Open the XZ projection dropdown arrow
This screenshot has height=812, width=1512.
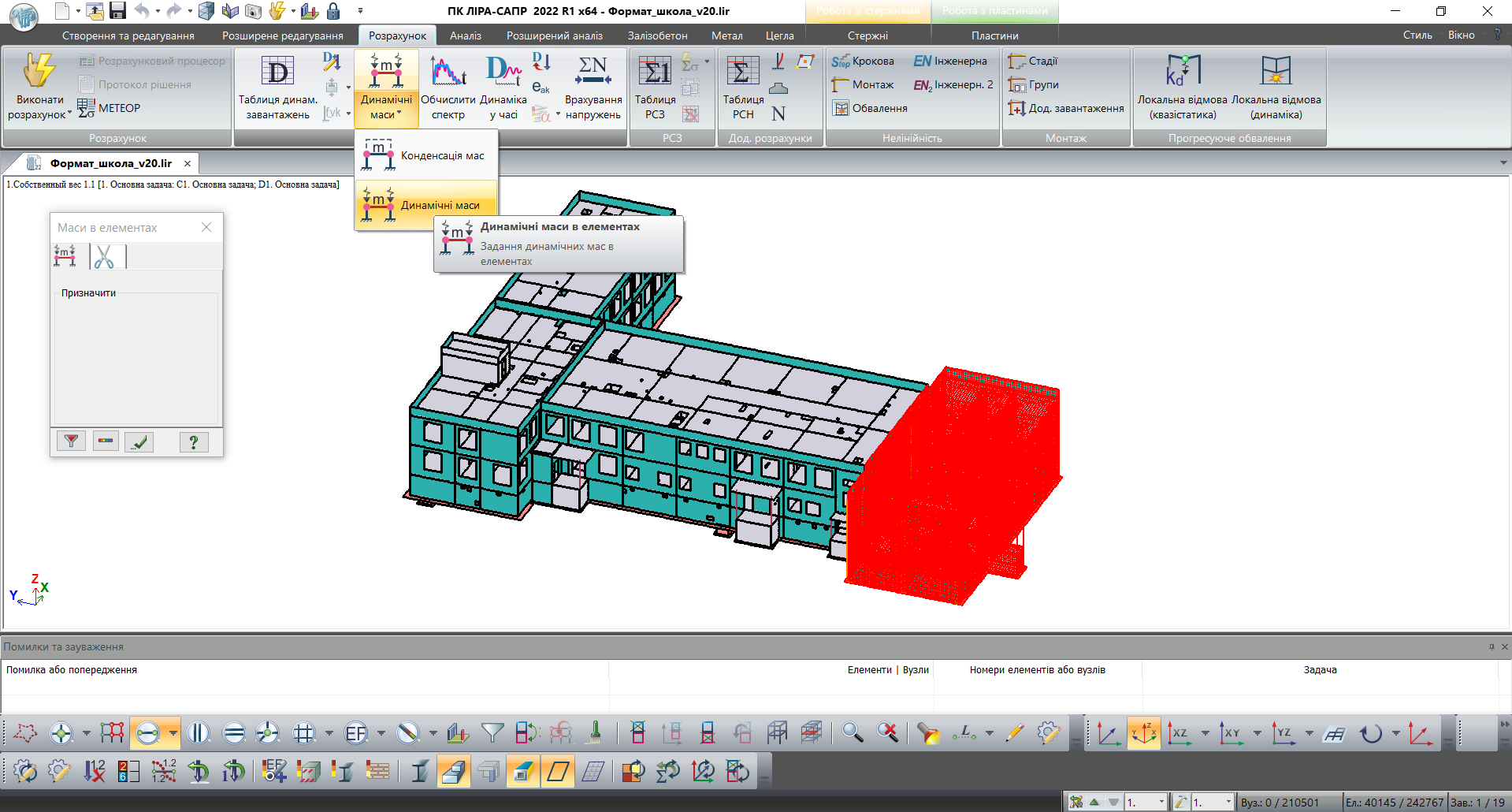1205,733
